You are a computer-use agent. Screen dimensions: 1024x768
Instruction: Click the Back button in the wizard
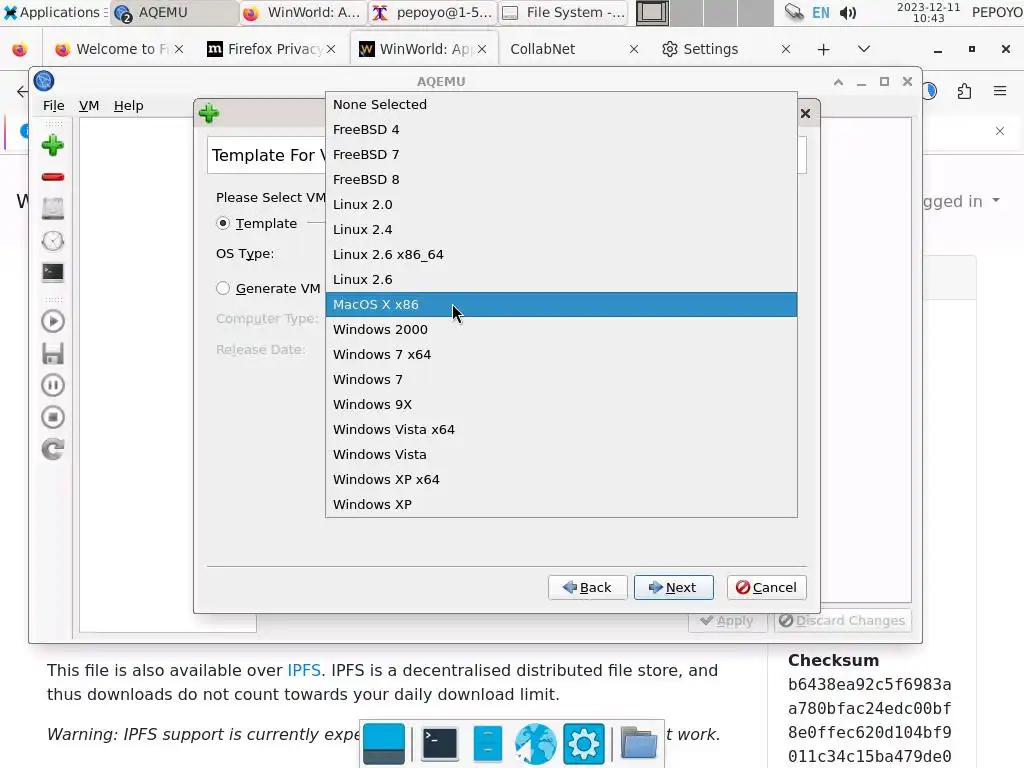tap(588, 587)
